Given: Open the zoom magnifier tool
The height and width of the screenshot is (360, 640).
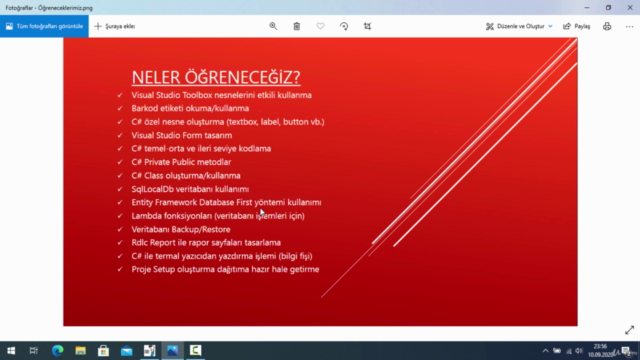Looking at the screenshot, I should (273, 26).
